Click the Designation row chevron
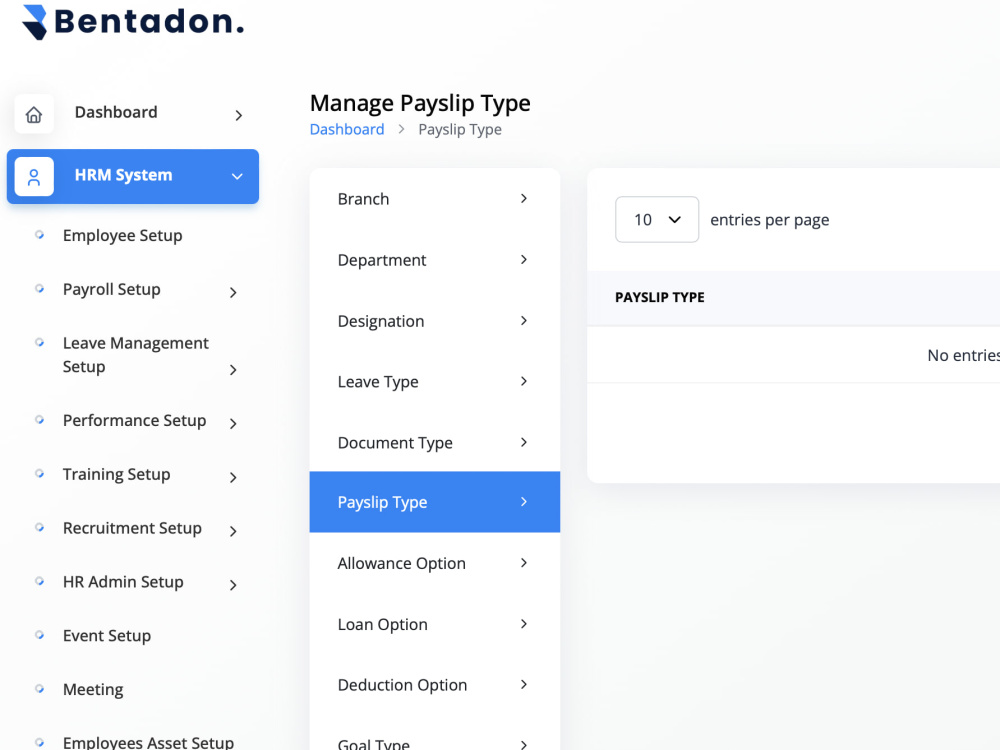Viewport: 1000px width, 750px height. tap(524, 320)
